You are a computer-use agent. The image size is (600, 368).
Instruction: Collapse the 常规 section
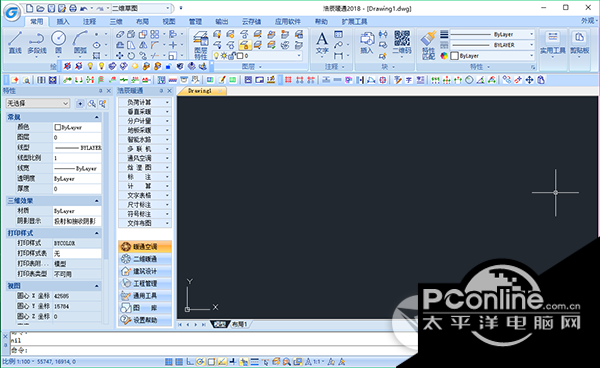[x=96, y=117]
